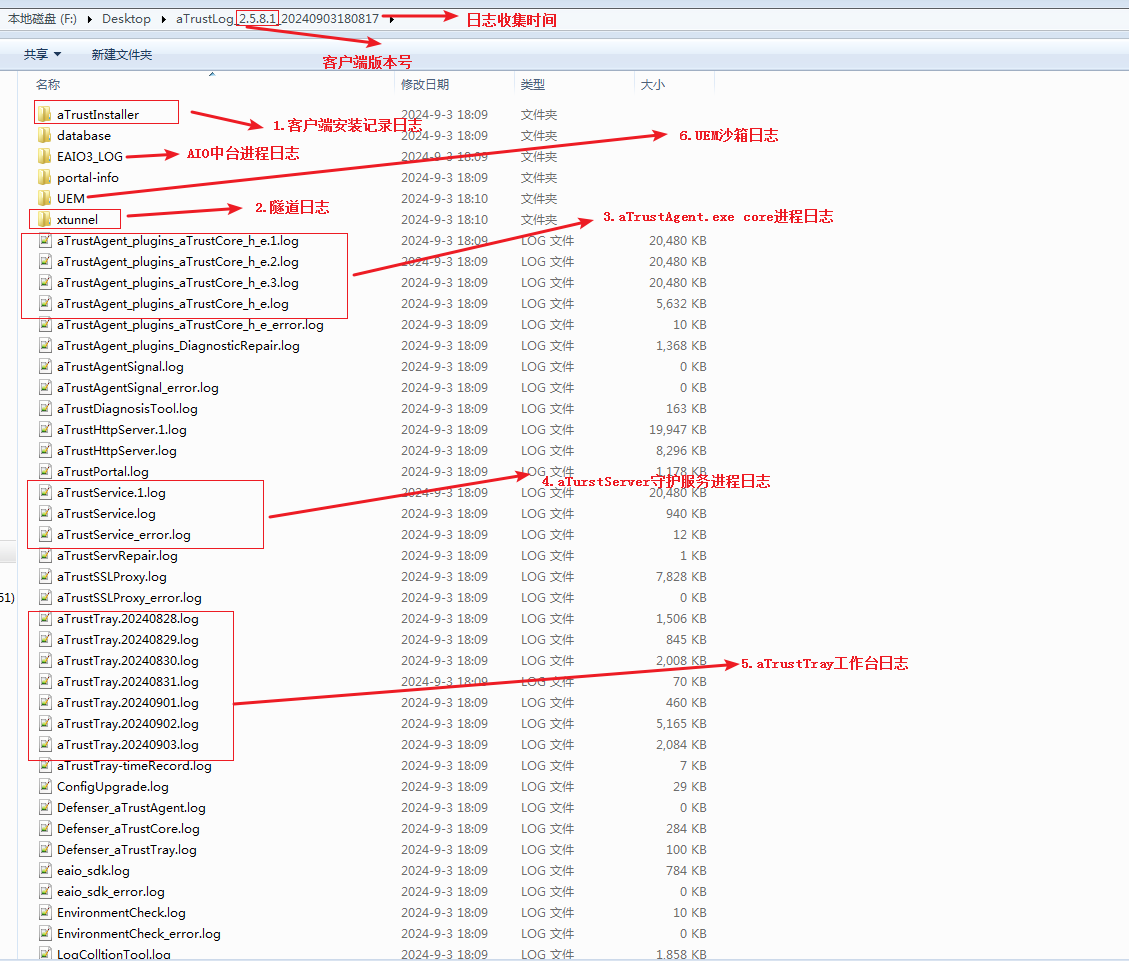The height and width of the screenshot is (961, 1129).
Task: Click Desktop in the address breadcrumb
Action: (x=126, y=19)
